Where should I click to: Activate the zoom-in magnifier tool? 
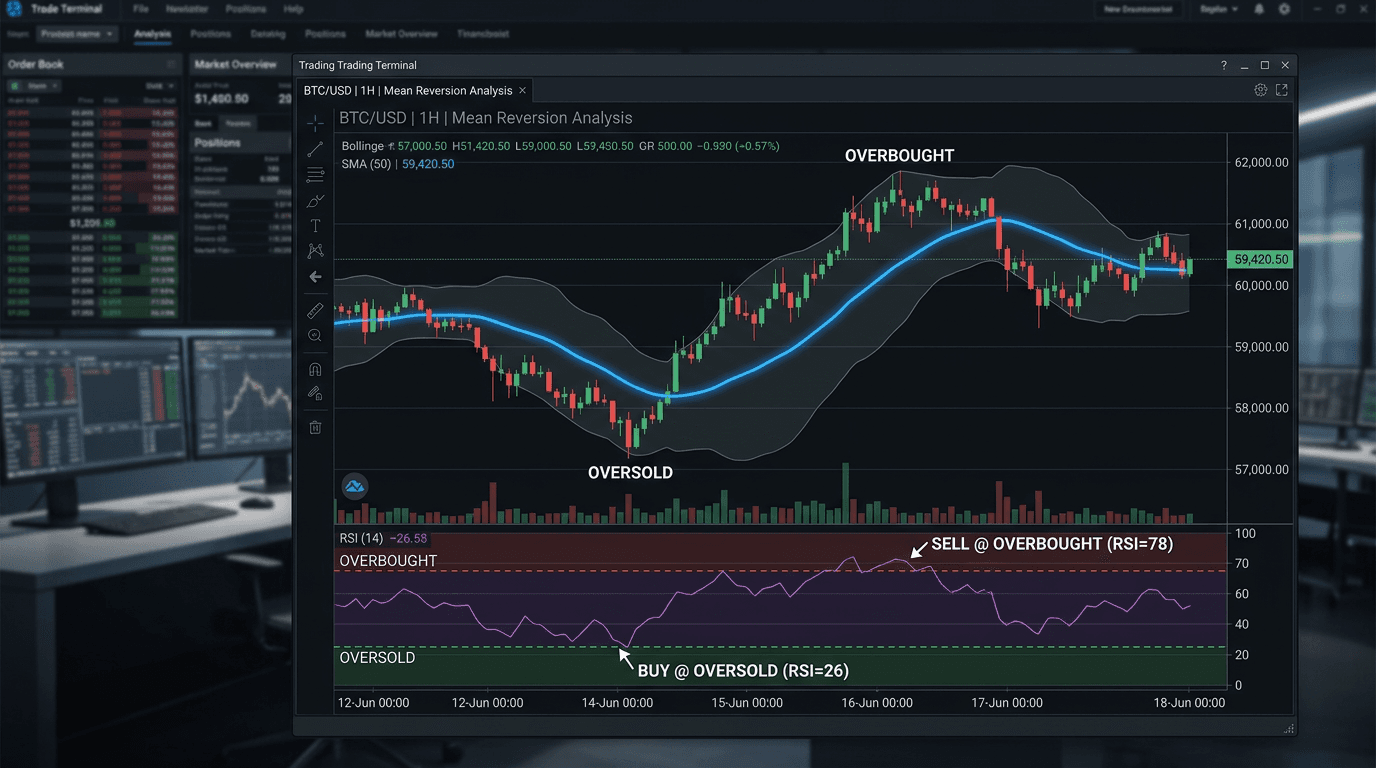pos(315,335)
